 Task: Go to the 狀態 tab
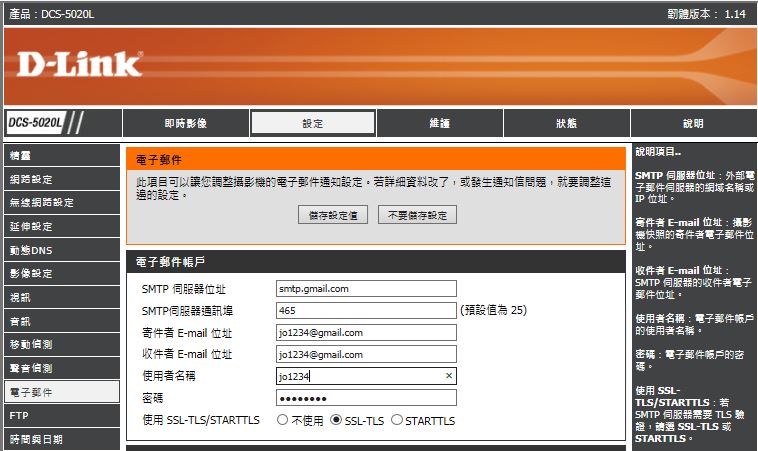coord(566,123)
